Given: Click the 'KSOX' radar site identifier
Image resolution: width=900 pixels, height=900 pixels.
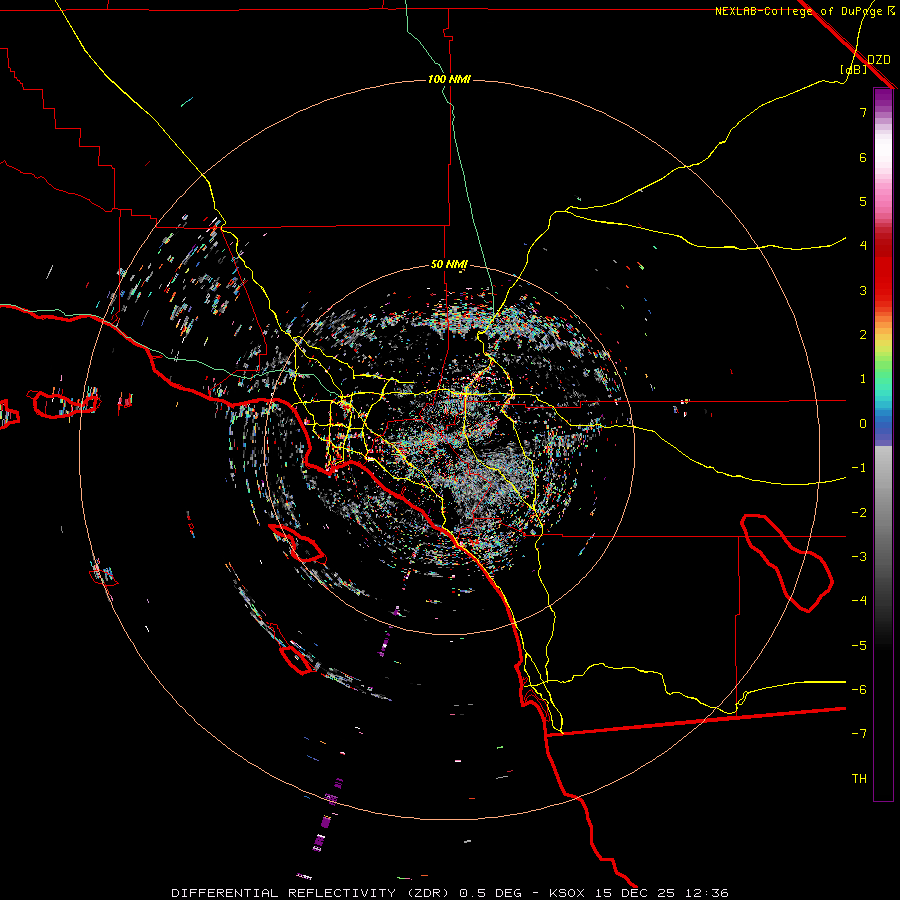Looking at the screenshot, I should click(x=567, y=893).
